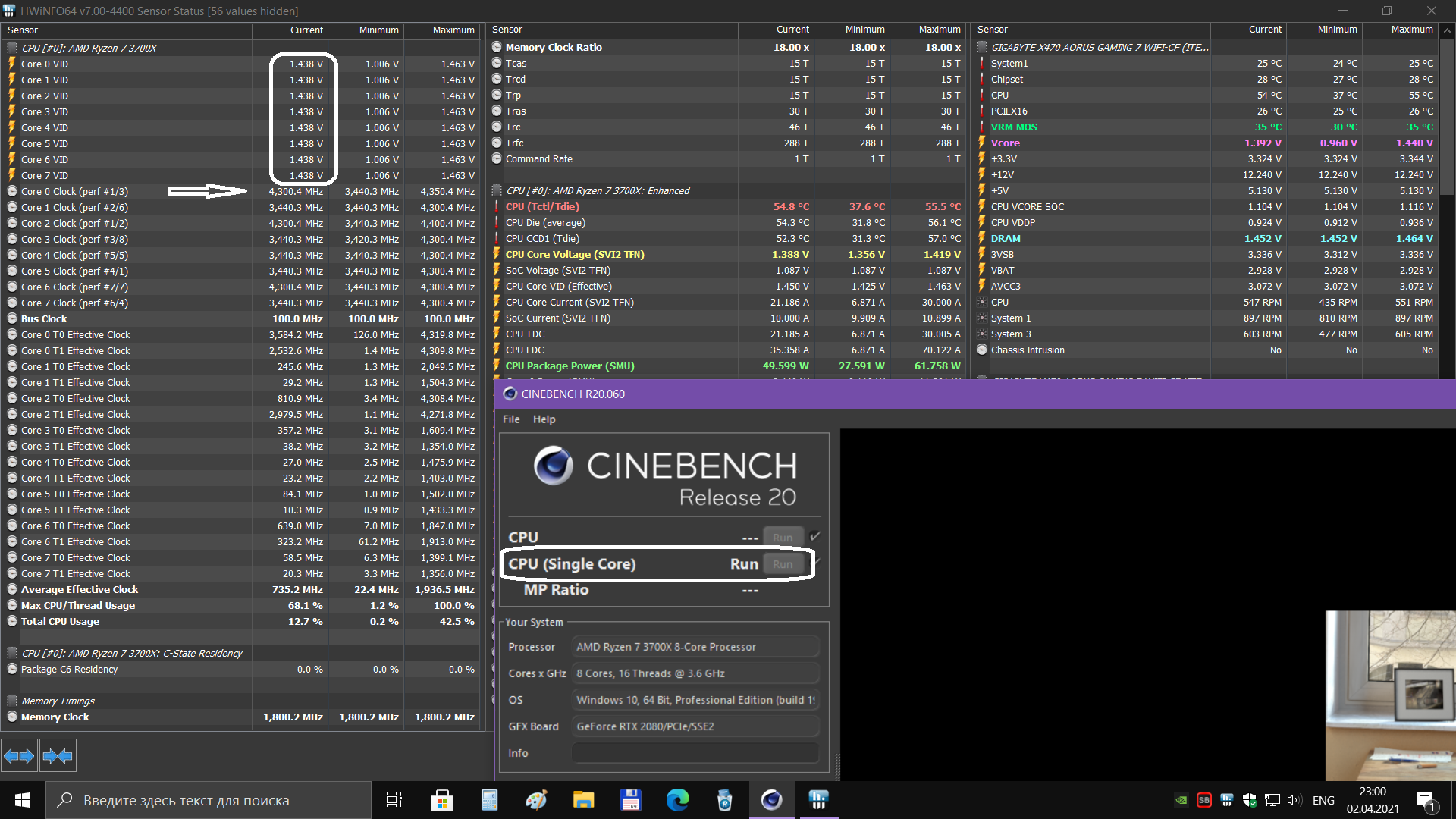Open Cinebench from the taskbar
Screen dimensions: 1456x819
point(771,800)
